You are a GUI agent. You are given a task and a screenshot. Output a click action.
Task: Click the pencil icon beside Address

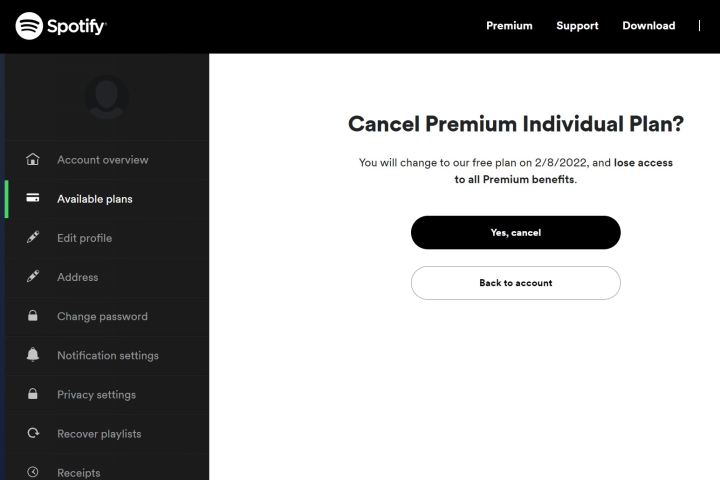pyautogui.click(x=33, y=276)
